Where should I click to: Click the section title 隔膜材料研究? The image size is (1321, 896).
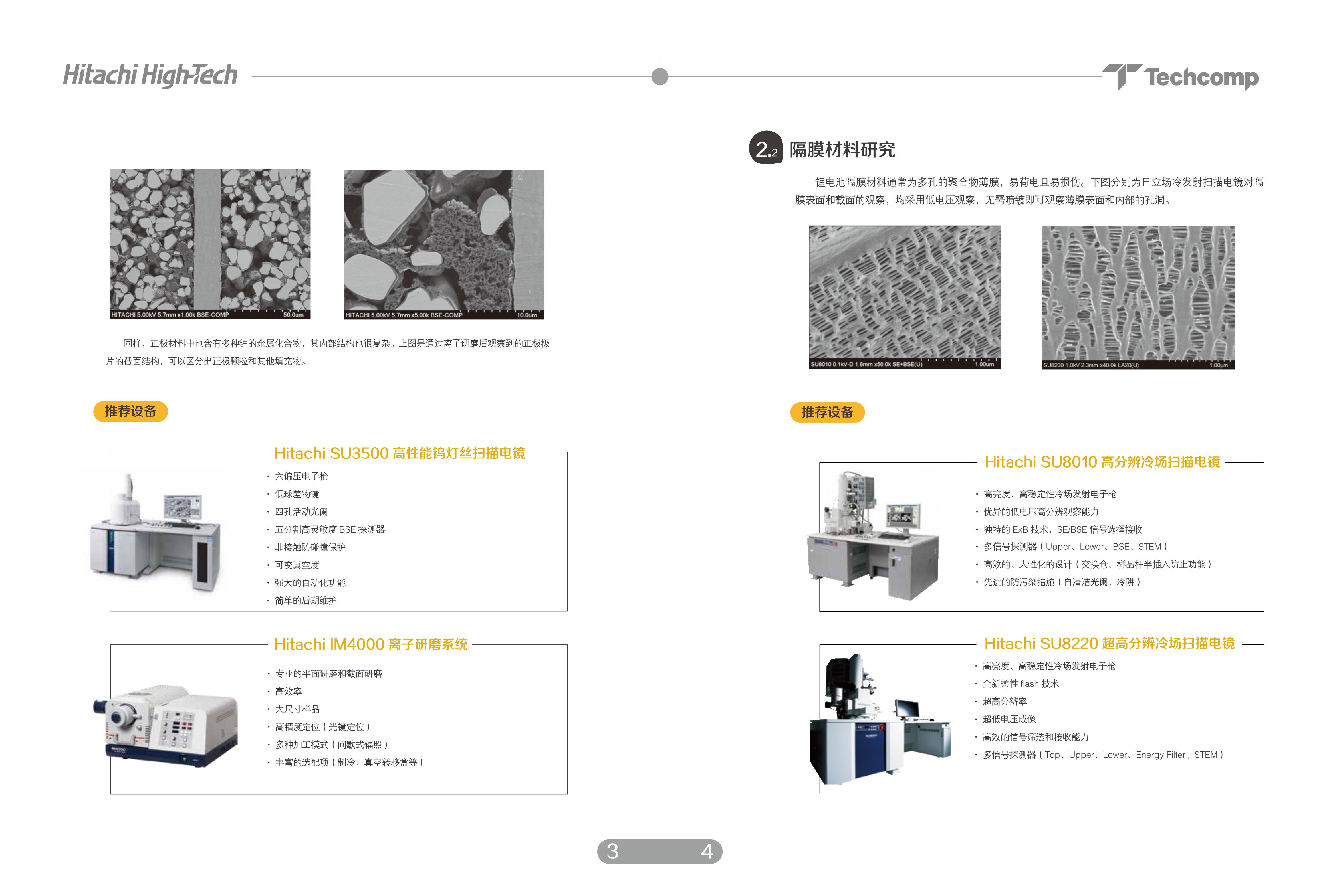[842, 149]
